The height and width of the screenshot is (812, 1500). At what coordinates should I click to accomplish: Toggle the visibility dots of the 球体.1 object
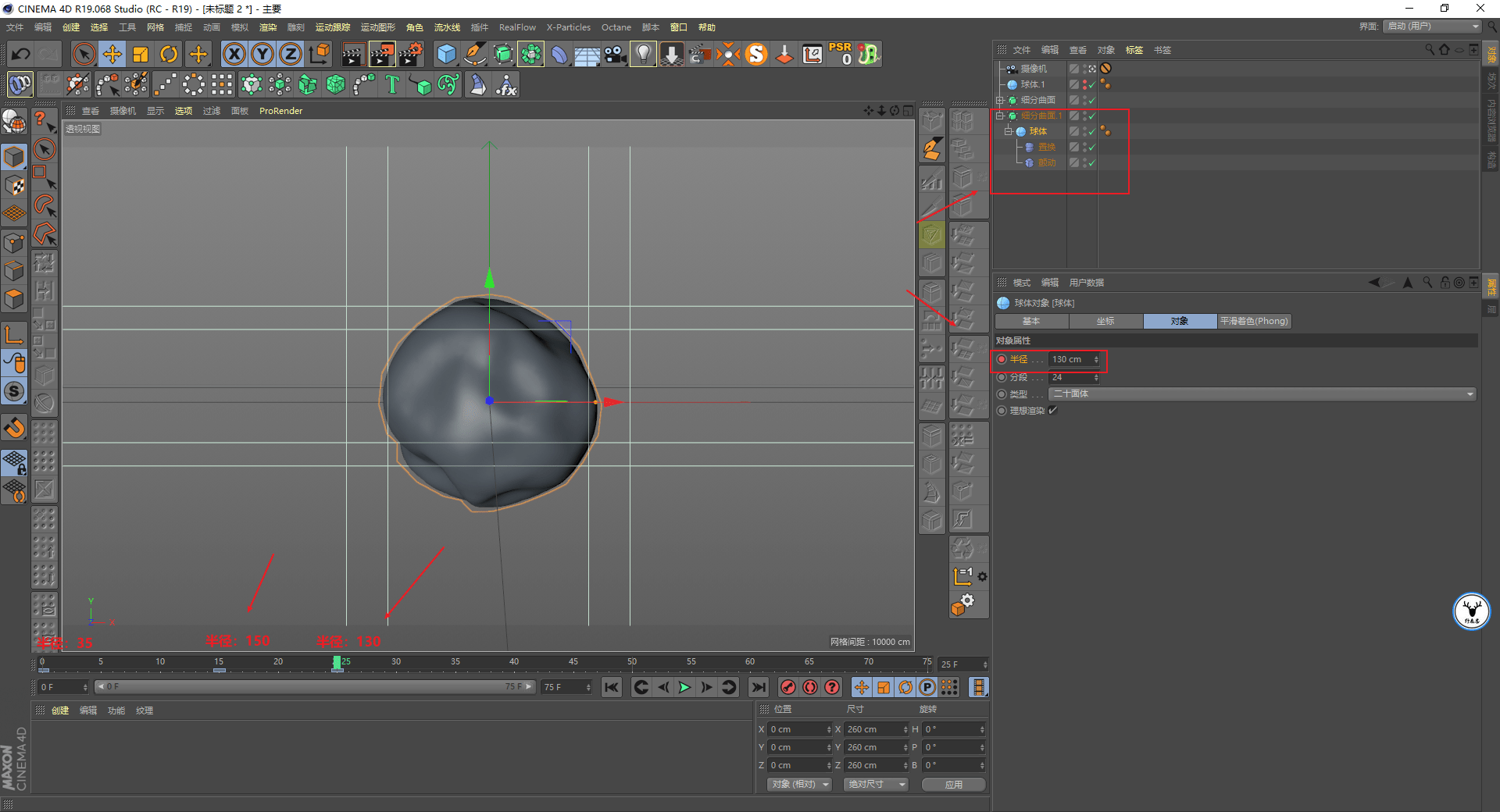coord(1084,84)
